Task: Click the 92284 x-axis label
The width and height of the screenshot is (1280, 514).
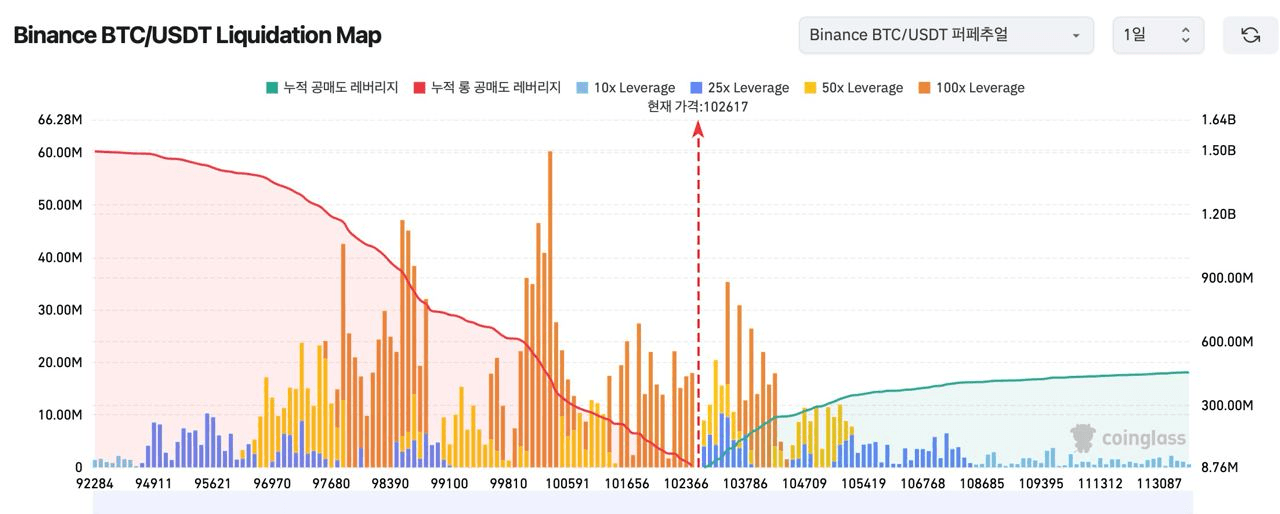Action: (x=95, y=484)
